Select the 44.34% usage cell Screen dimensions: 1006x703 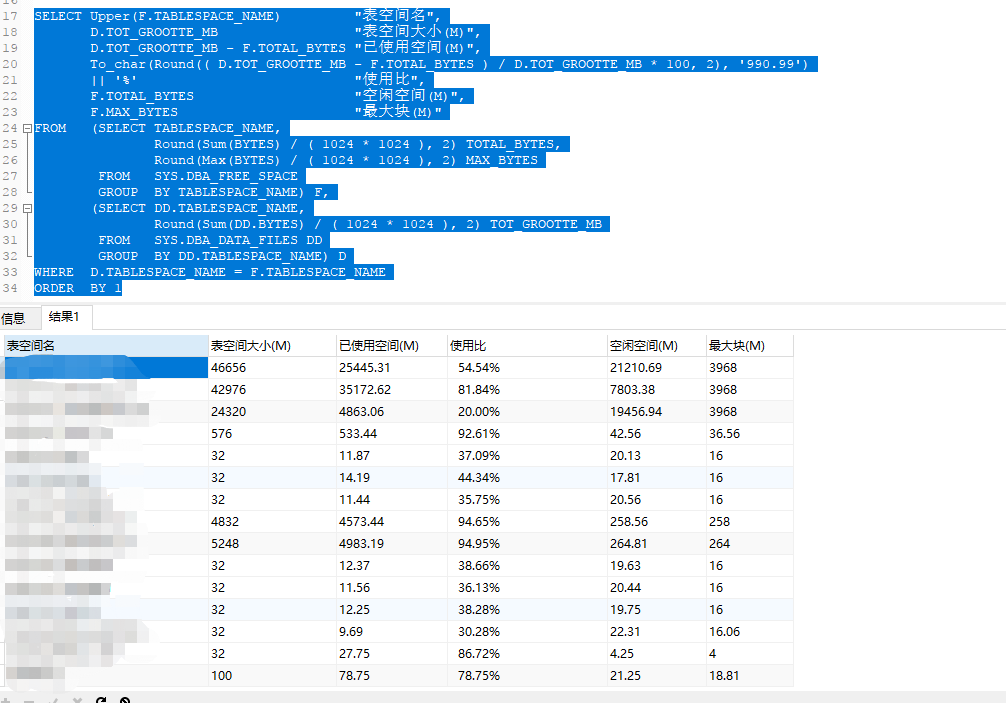coord(527,477)
